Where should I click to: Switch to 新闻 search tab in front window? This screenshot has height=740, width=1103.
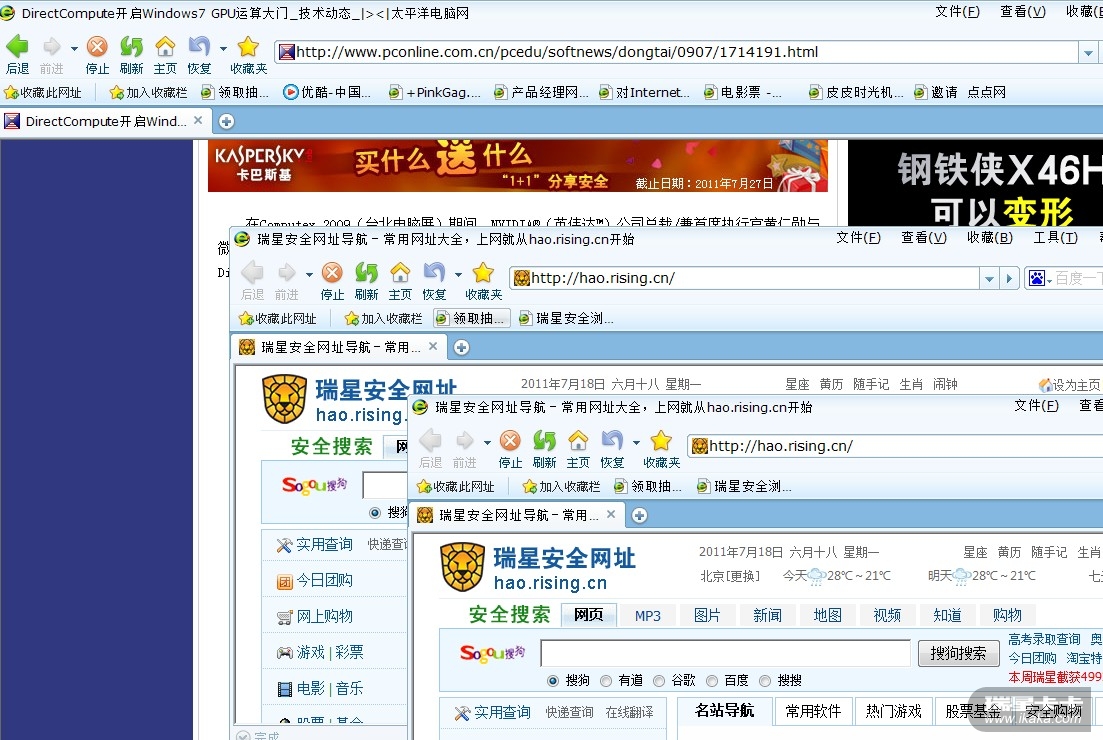(x=767, y=615)
